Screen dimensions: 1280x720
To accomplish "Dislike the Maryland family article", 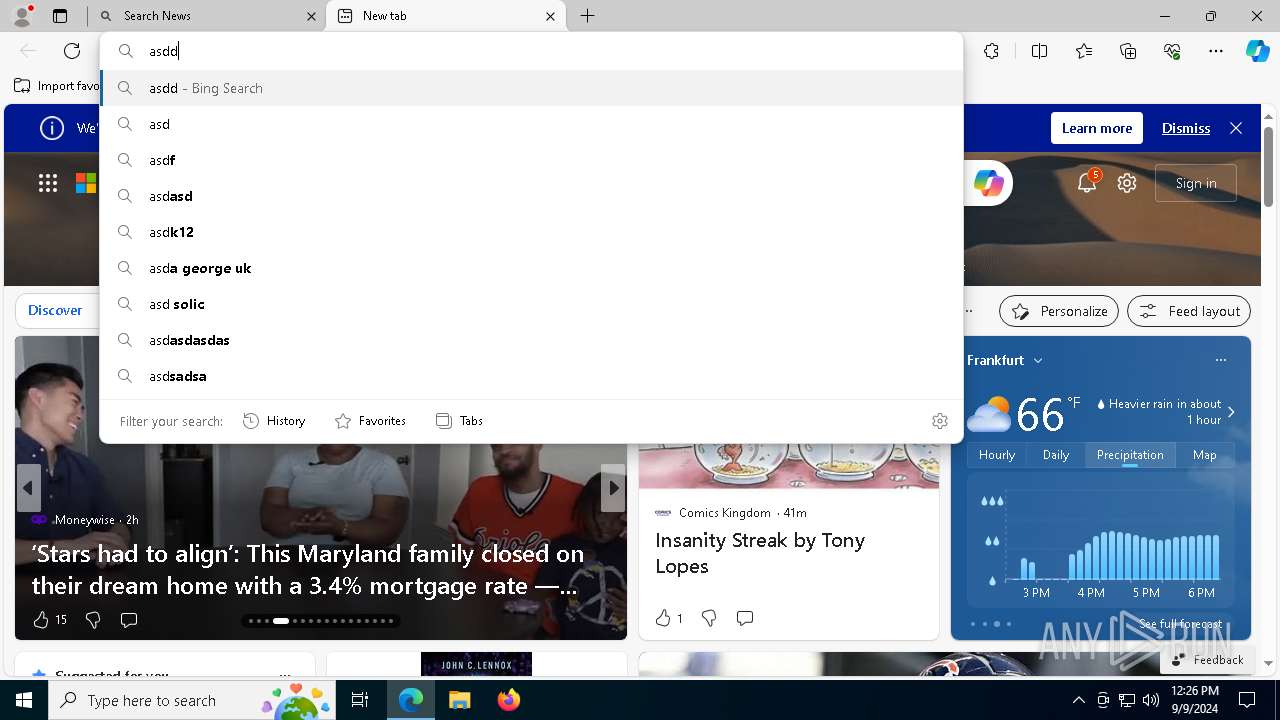I will click(x=93, y=620).
